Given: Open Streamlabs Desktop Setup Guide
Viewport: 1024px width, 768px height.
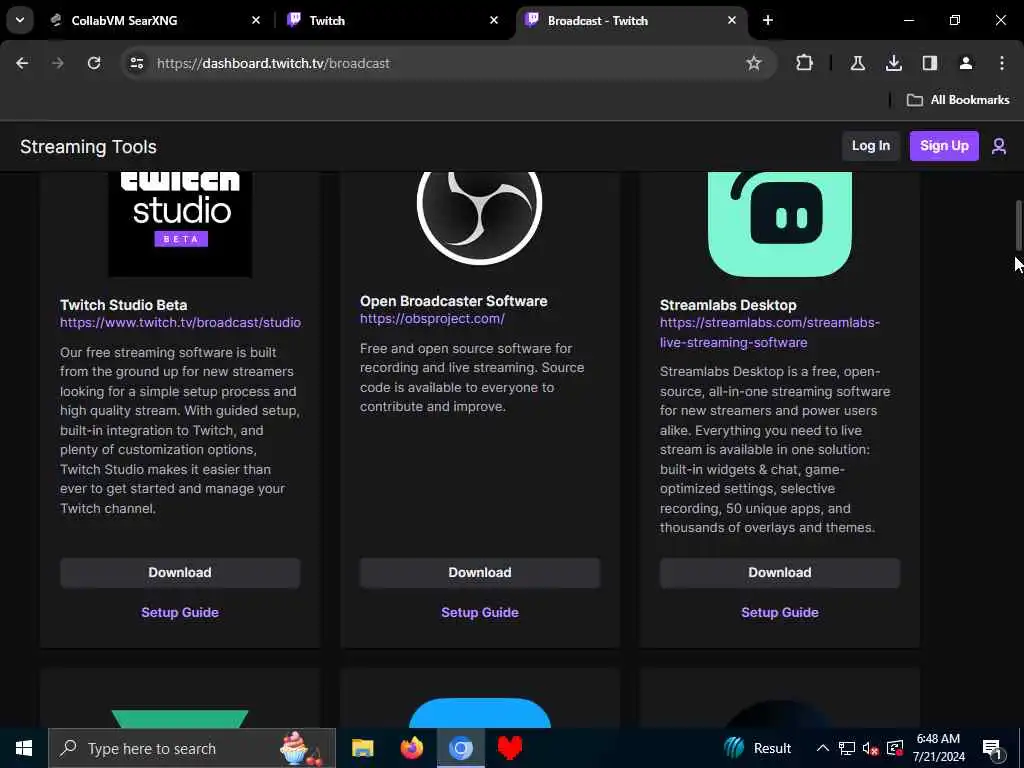Looking at the screenshot, I should click(780, 613).
